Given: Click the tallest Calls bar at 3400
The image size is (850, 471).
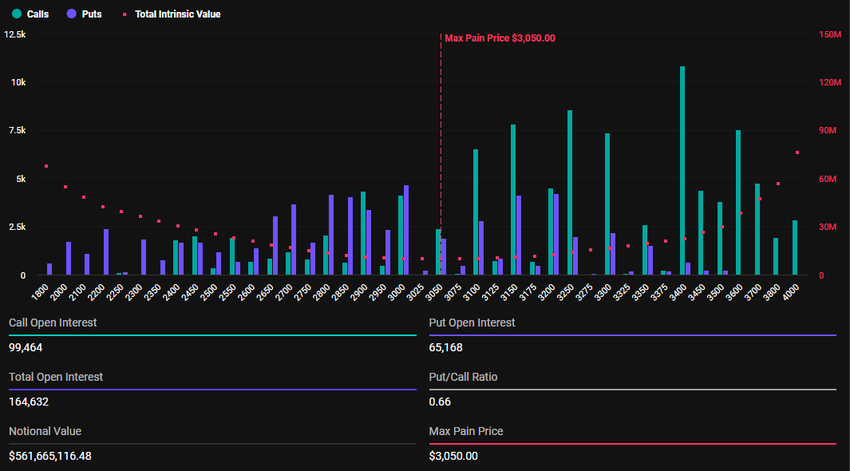Looking at the screenshot, I should [x=682, y=170].
